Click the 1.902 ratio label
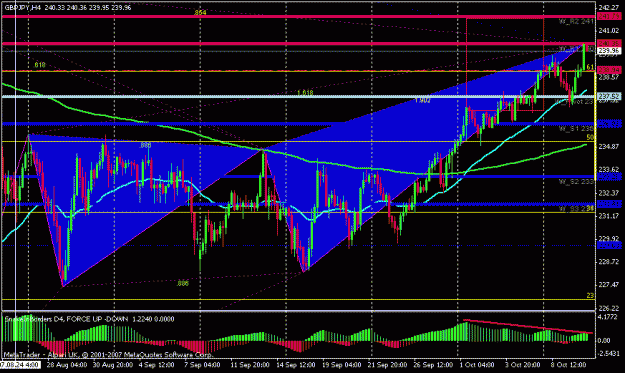The height and width of the screenshot is (373, 625). pyautogui.click(x=423, y=100)
